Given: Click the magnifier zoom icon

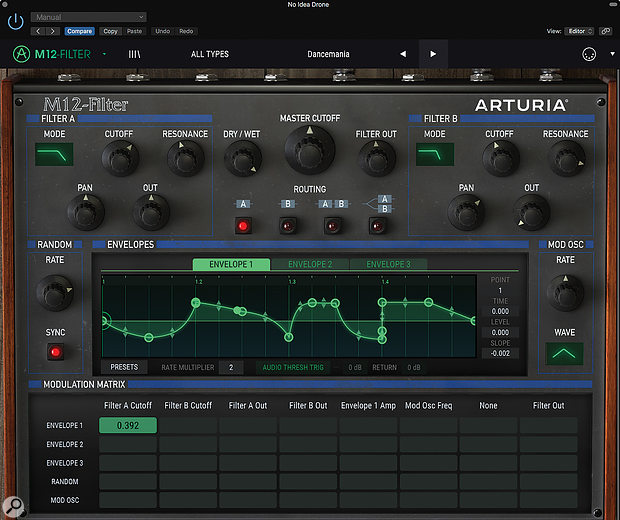Looking at the screenshot, I should tap(13, 506).
